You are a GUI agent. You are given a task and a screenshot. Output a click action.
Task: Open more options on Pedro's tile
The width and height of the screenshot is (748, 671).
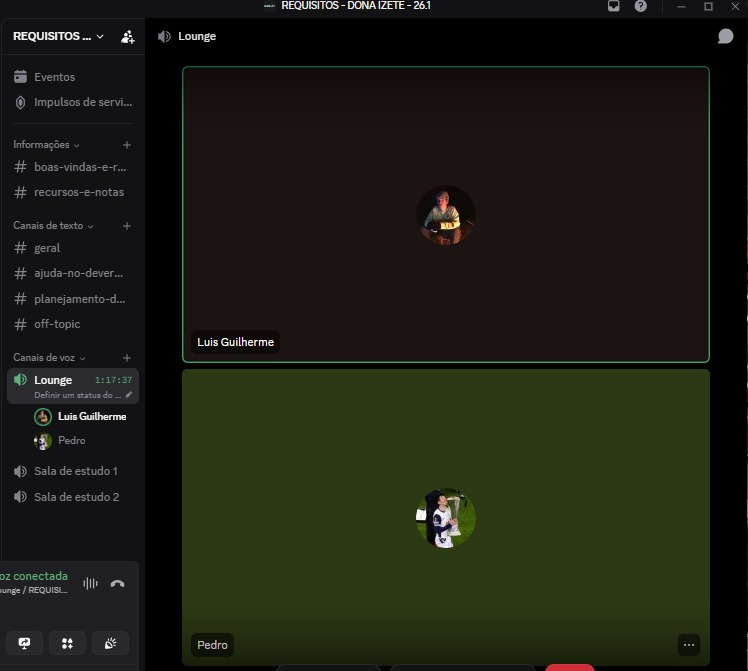pyautogui.click(x=688, y=645)
